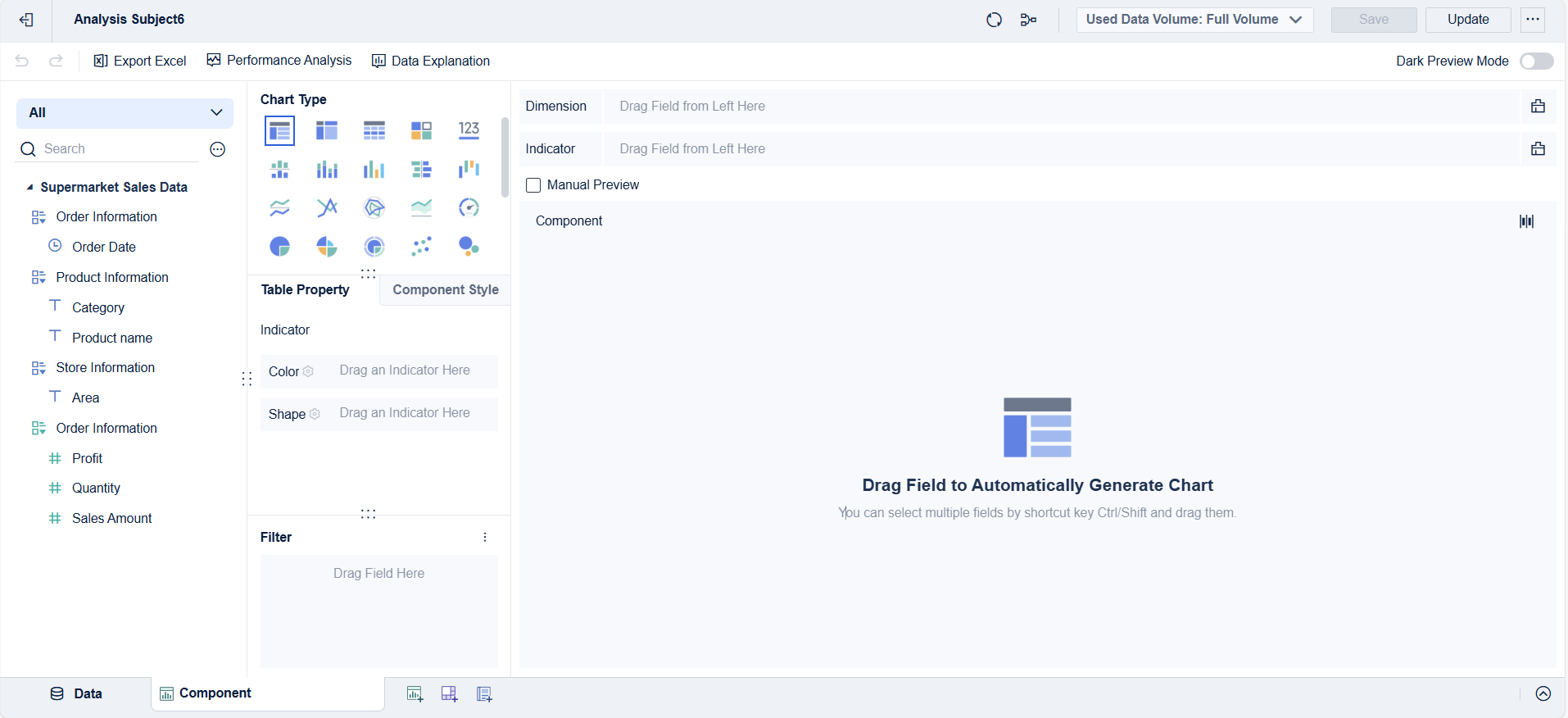
Task: Click the refresh circle icon in header
Action: pyautogui.click(x=994, y=20)
